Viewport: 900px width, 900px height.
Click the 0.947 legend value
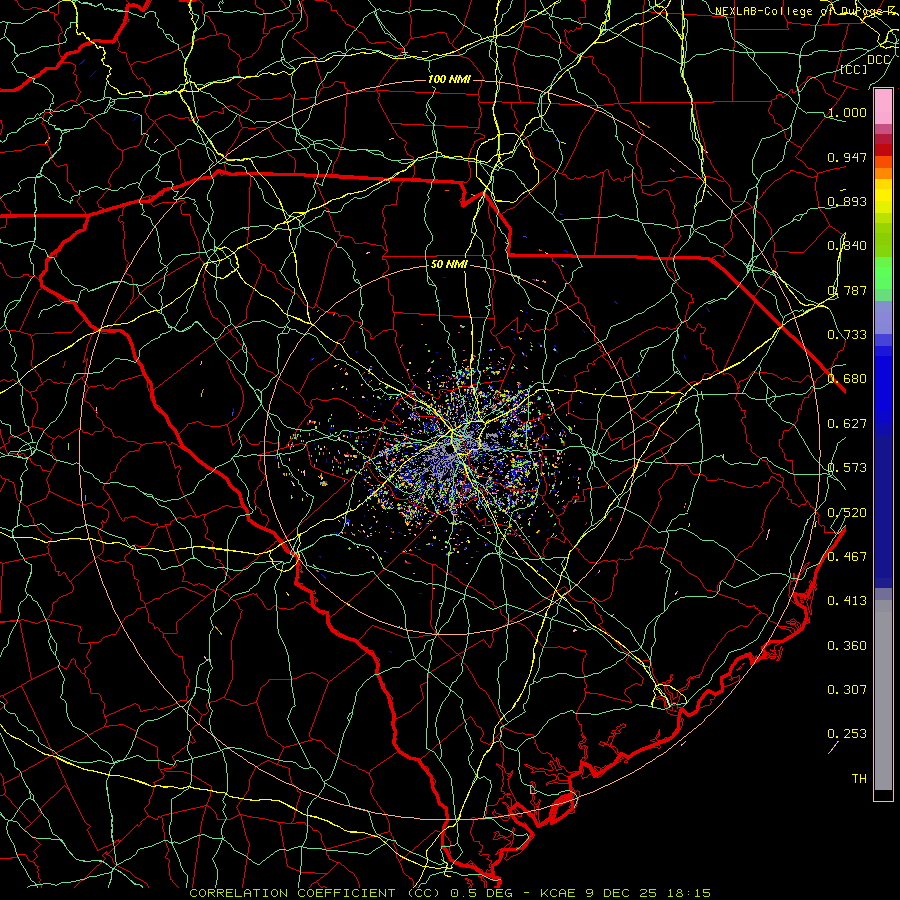pos(847,157)
